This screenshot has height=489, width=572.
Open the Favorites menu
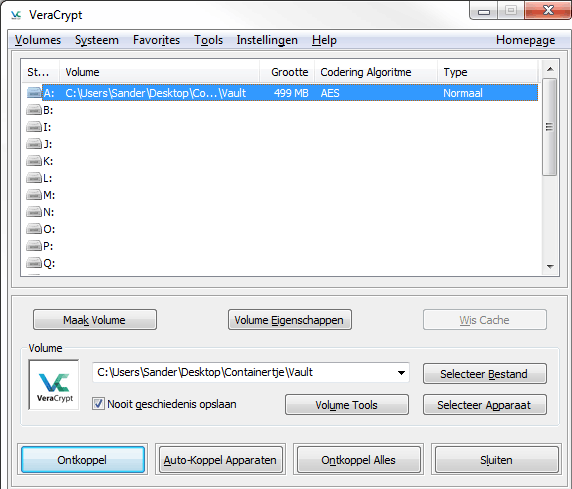tap(156, 40)
